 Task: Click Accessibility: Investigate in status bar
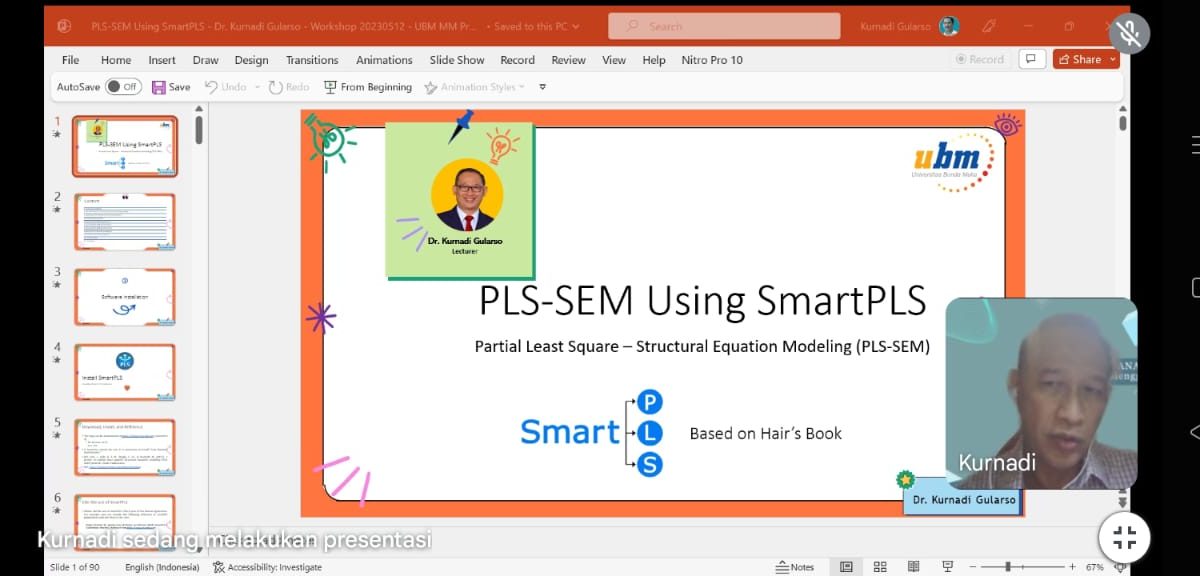point(268,567)
